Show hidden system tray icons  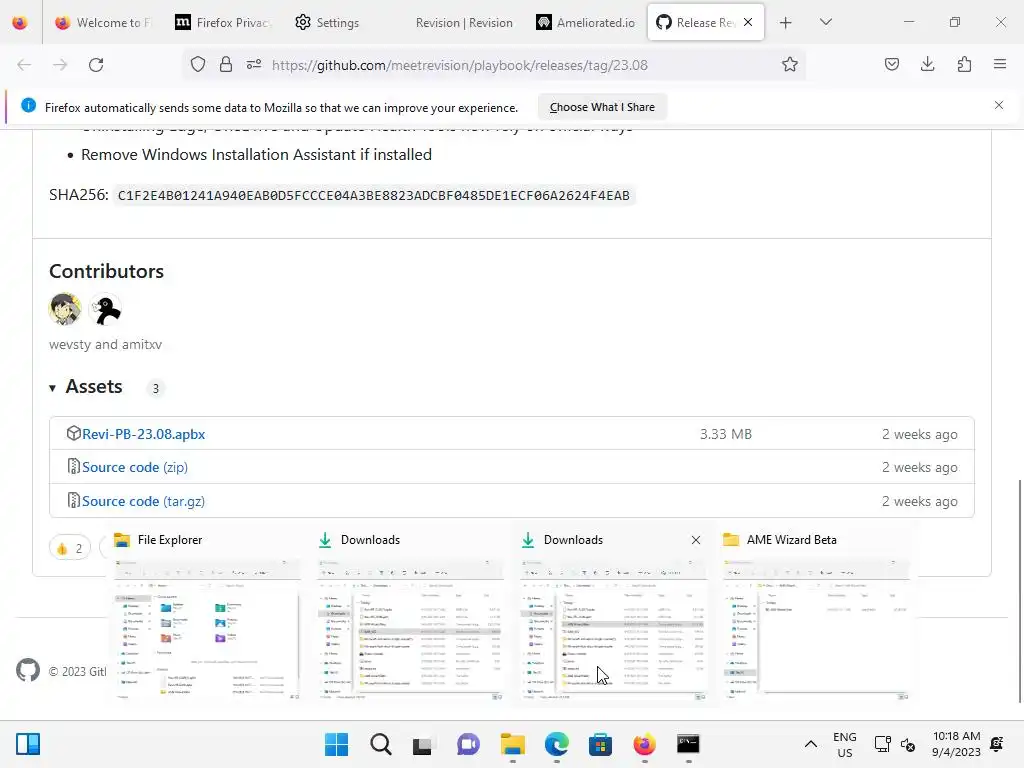(810, 744)
